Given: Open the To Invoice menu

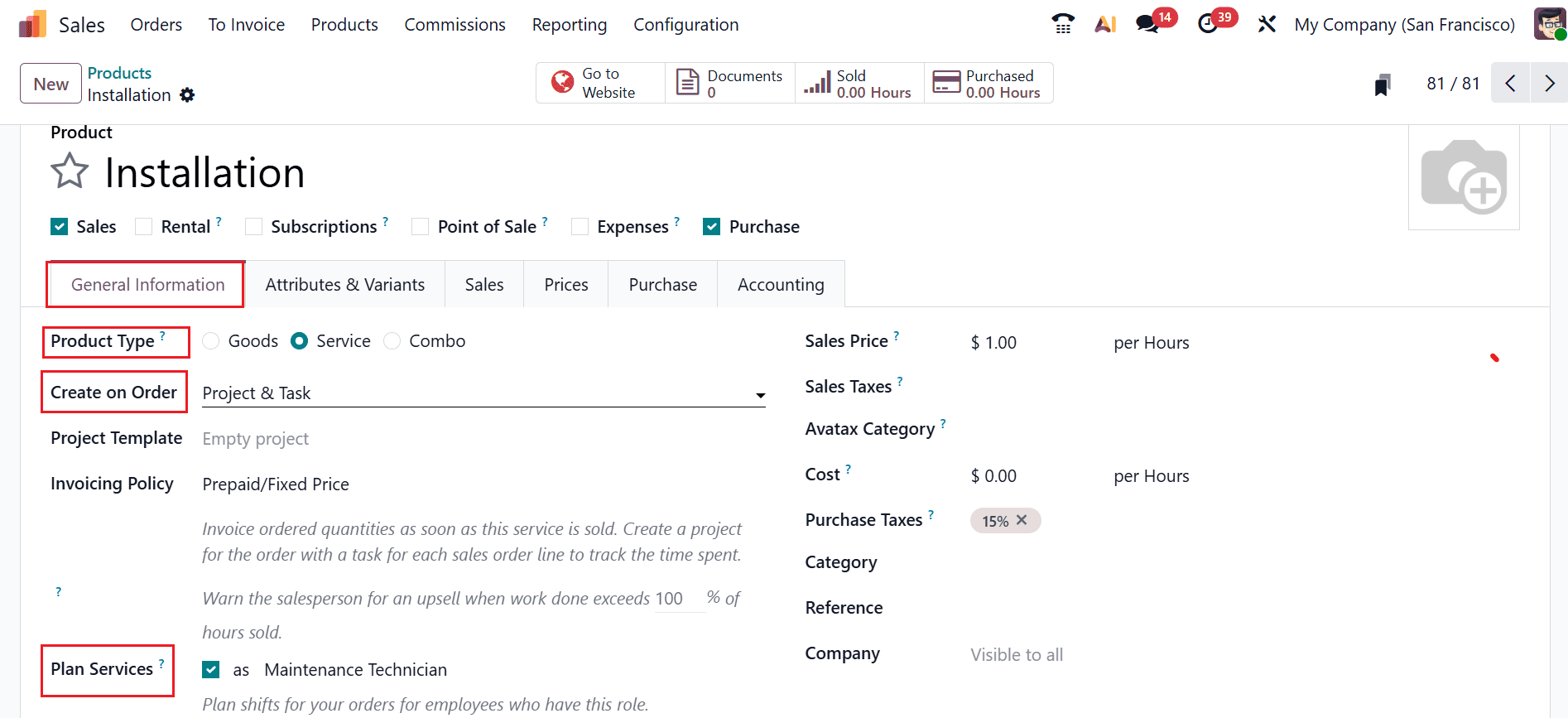Looking at the screenshot, I should [247, 25].
